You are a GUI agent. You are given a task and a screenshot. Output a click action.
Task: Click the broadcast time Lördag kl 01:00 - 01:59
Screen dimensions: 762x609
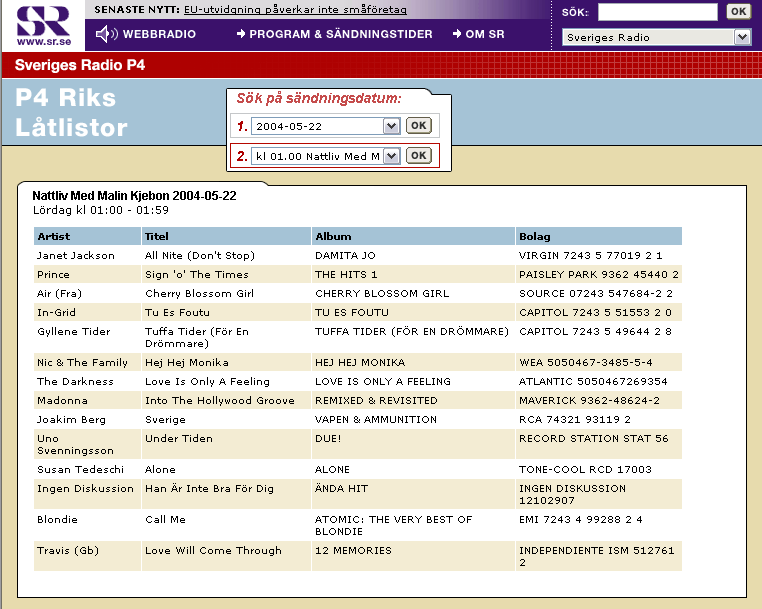[x=101, y=210]
